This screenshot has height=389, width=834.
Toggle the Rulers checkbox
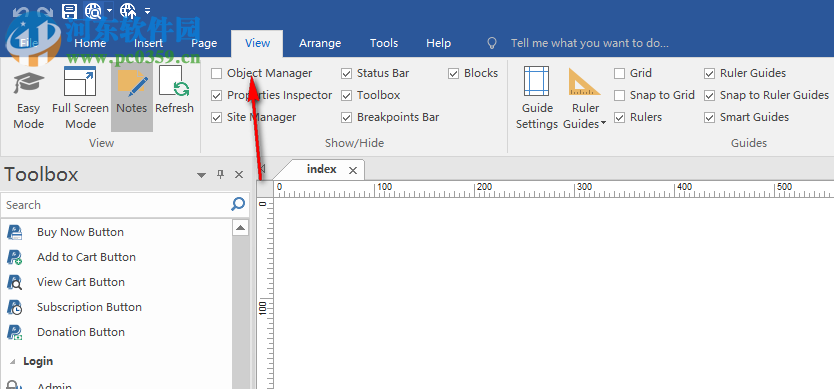pyautogui.click(x=619, y=117)
